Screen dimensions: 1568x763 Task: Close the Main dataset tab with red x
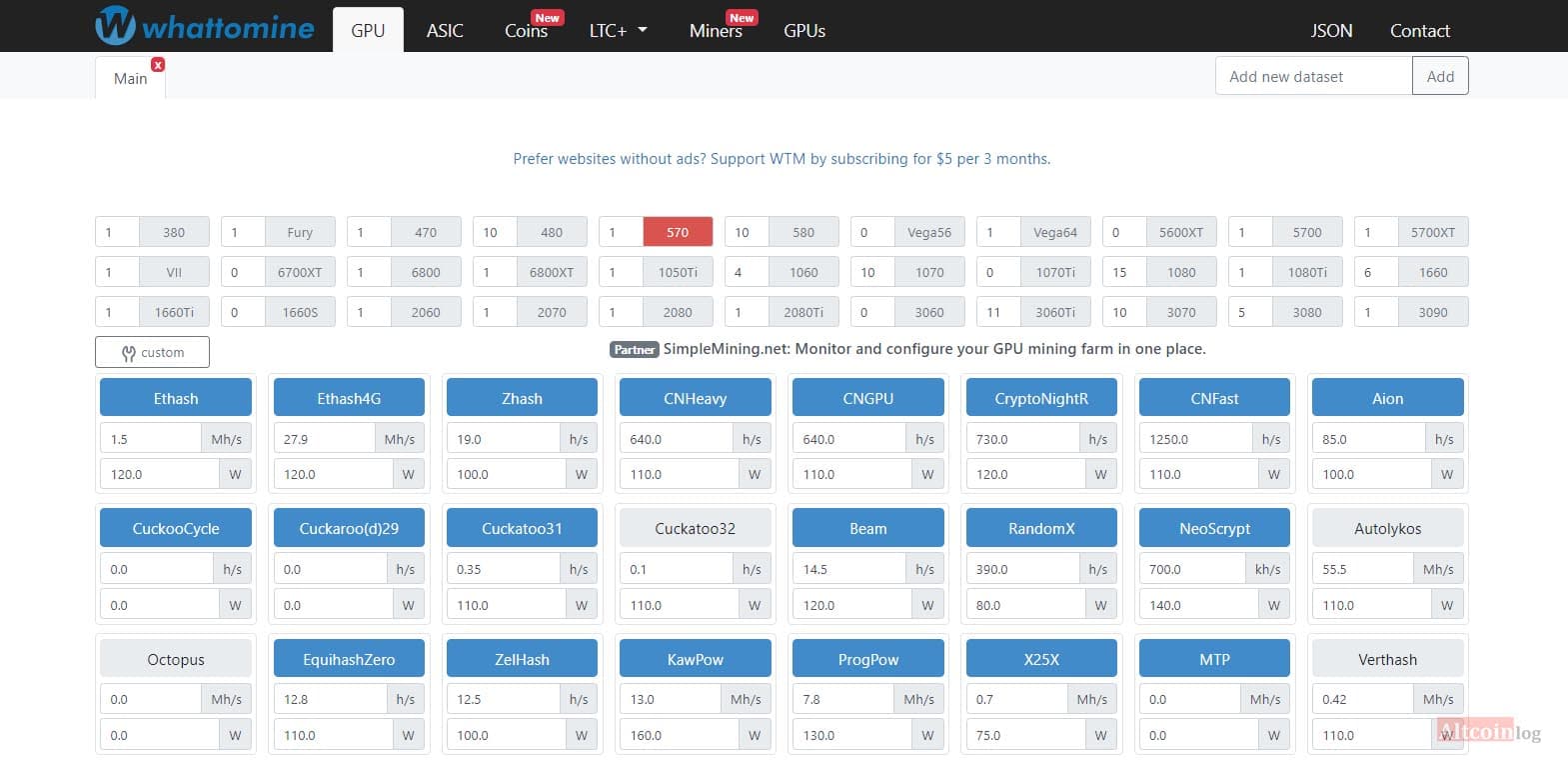coord(158,64)
